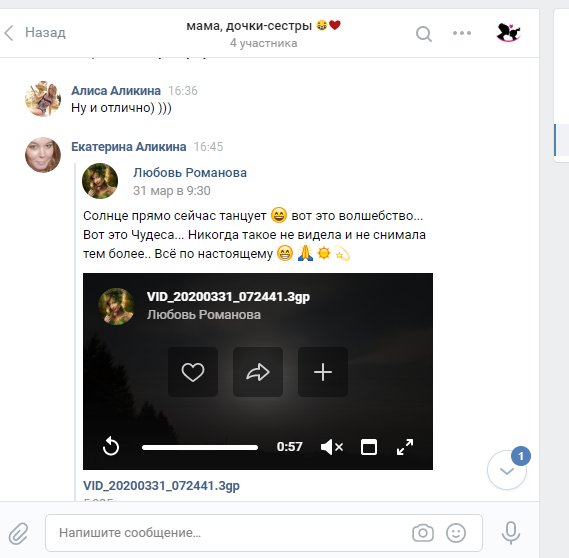Screen dimensions: 569x558
Task: Record a voice message with the microphone
Action: (511, 533)
